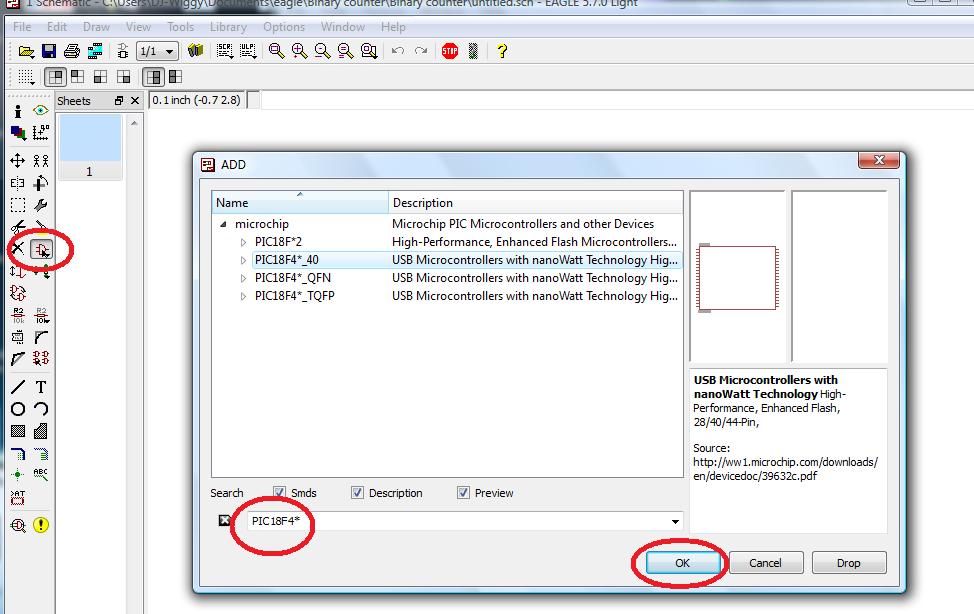The height and width of the screenshot is (614, 974).
Task: Select the Group selection tool
Action: (x=18, y=205)
